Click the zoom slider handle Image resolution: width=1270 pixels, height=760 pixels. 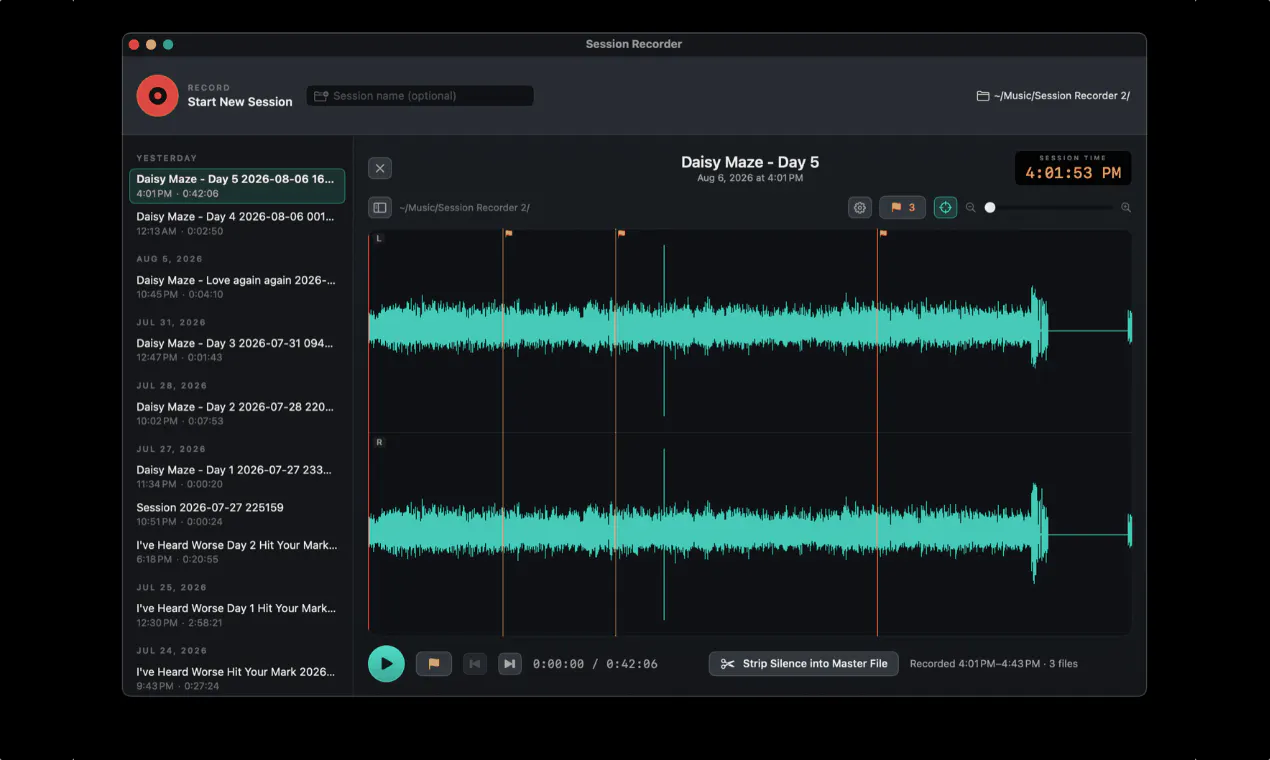(x=990, y=208)
